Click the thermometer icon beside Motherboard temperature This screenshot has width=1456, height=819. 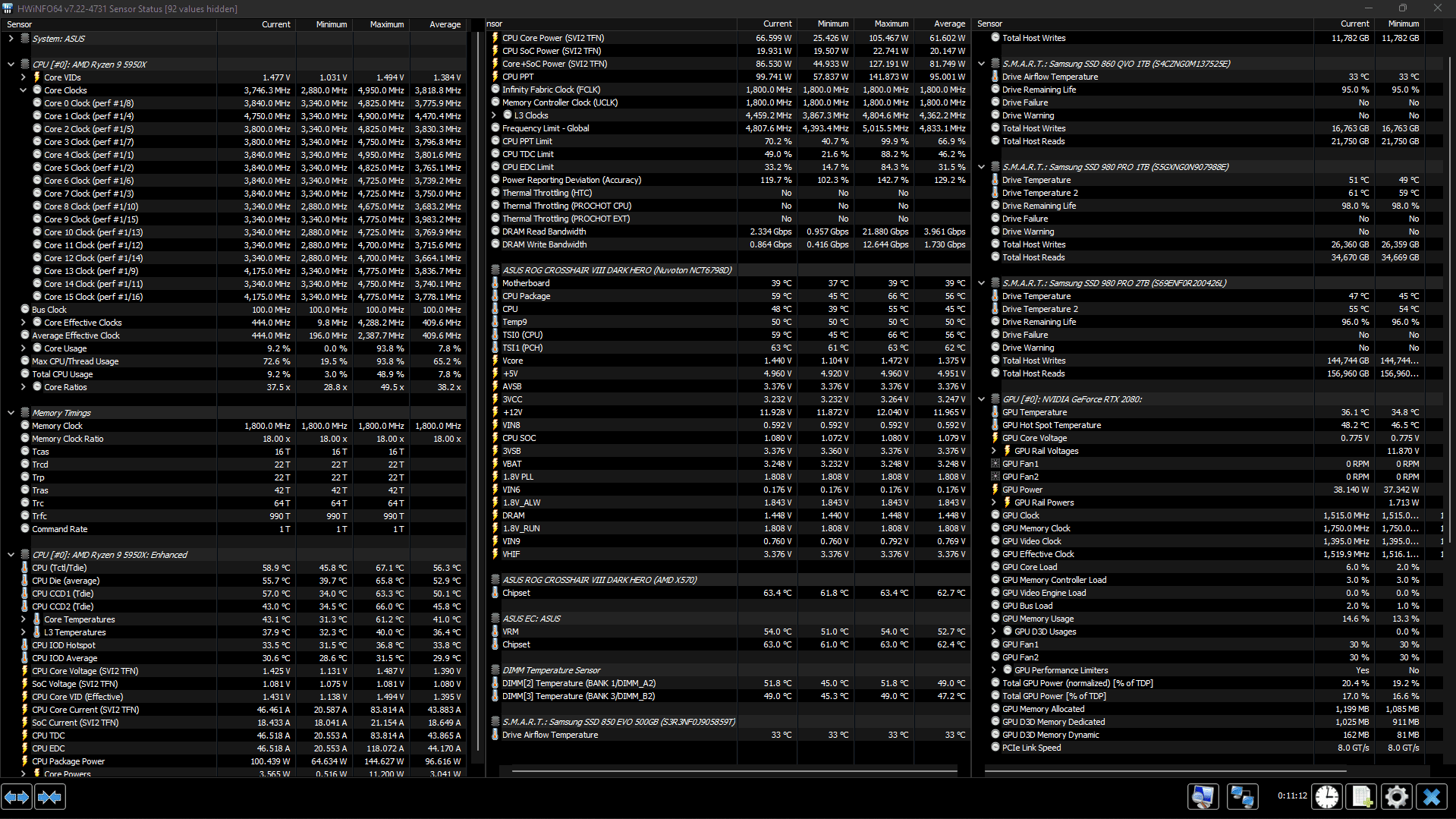coord(495,283)
